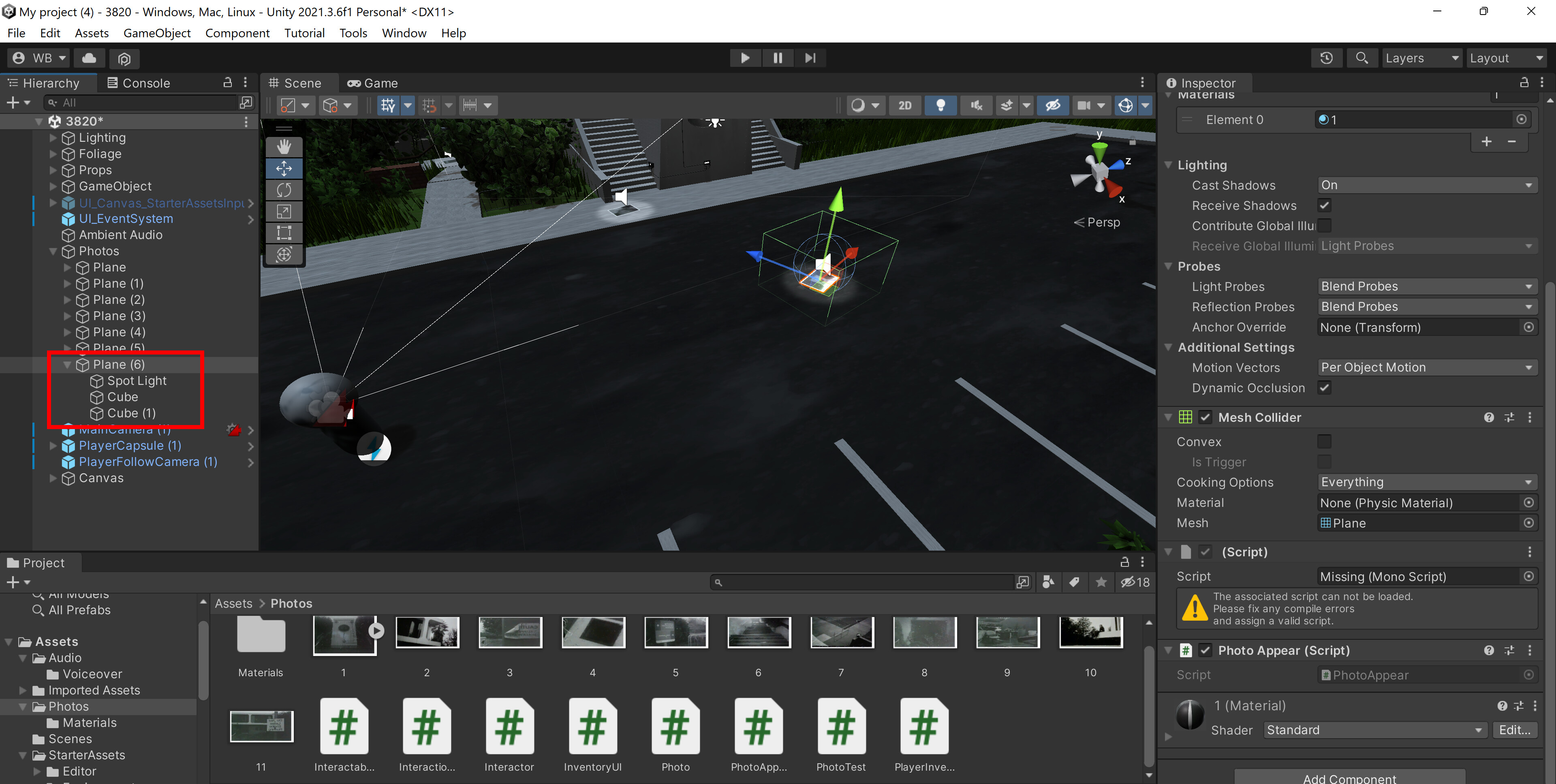Enable the Convex checkbox on Mesh Collider

[1325, 442]
